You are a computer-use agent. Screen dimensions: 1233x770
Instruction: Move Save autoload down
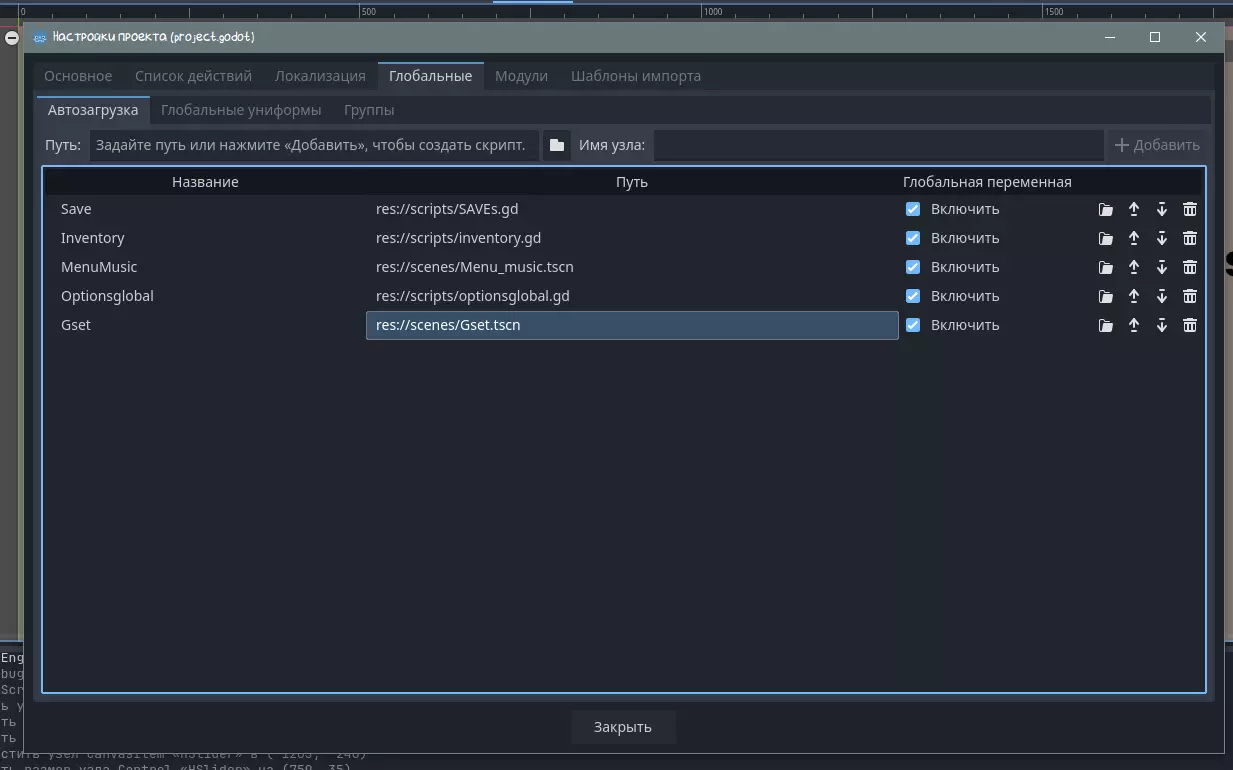pos(1161,209)
